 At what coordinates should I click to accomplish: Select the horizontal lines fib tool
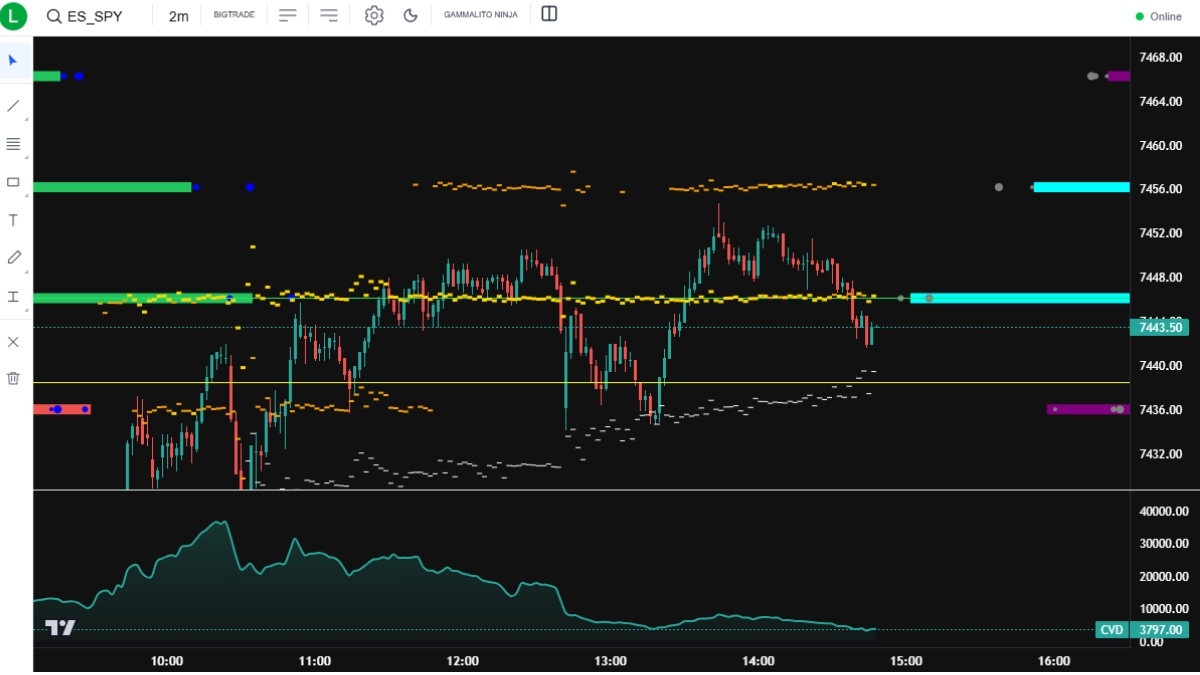point(13,144)
